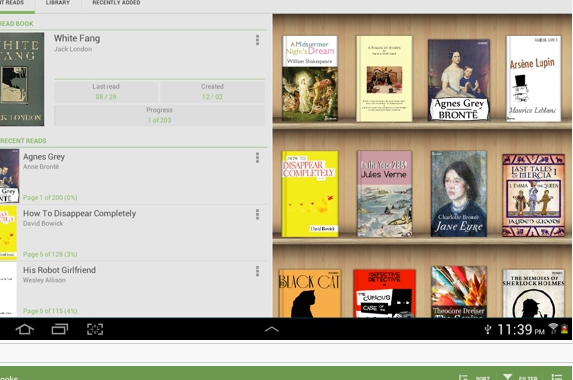Switch to Recently Added tab

pyautogui.click(x=116, y=3)
